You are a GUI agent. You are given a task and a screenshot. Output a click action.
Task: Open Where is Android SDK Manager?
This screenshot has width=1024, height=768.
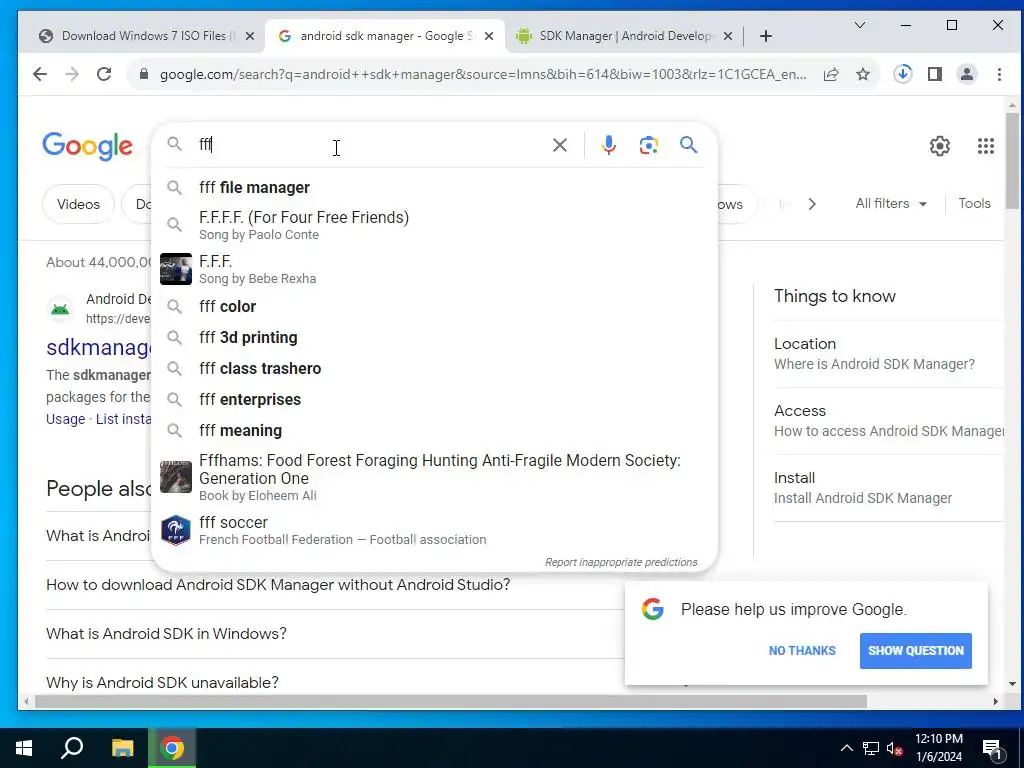(x=874, y=364)
